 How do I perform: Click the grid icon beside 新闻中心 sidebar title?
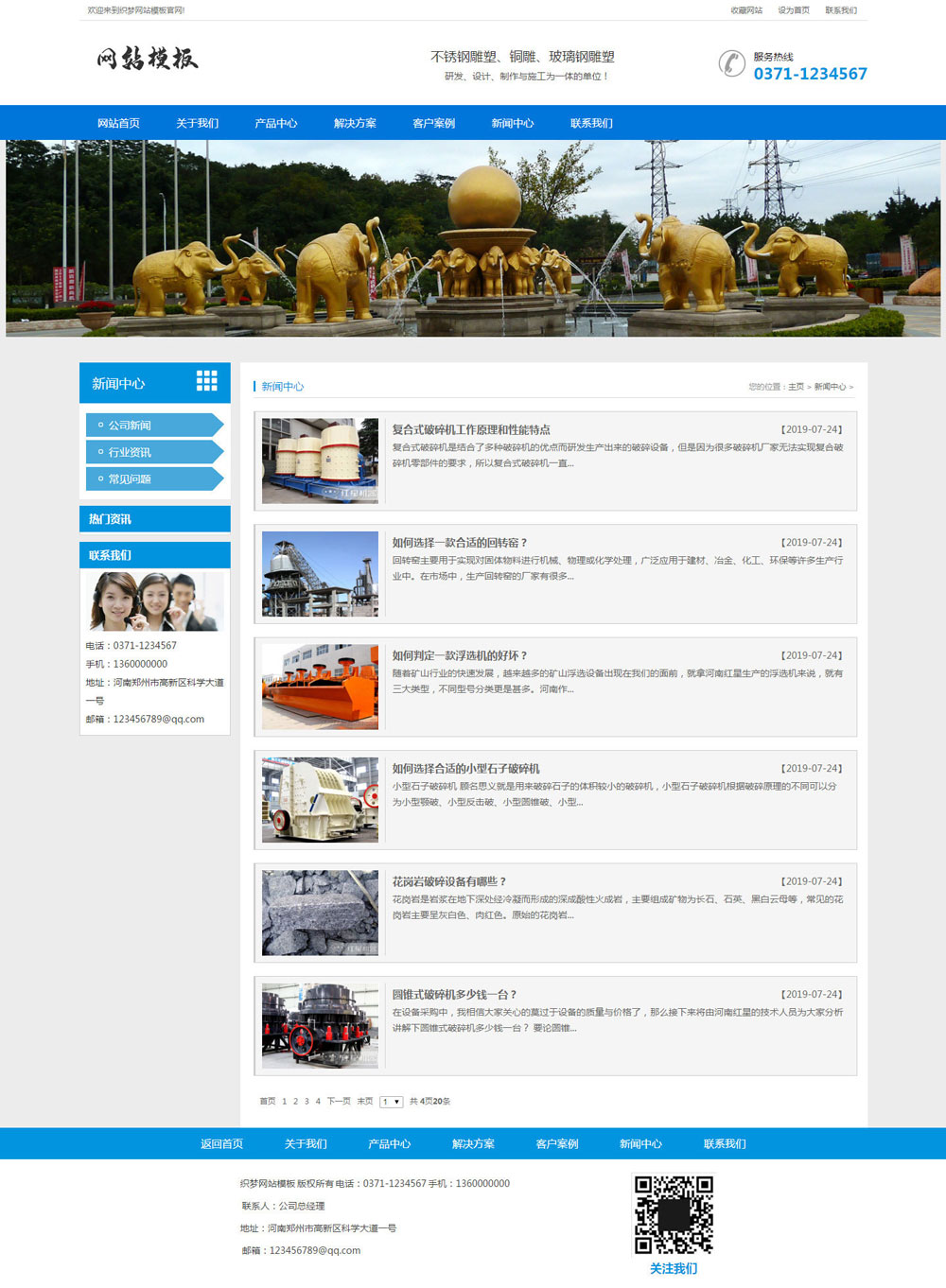click(x=206, y=381)
